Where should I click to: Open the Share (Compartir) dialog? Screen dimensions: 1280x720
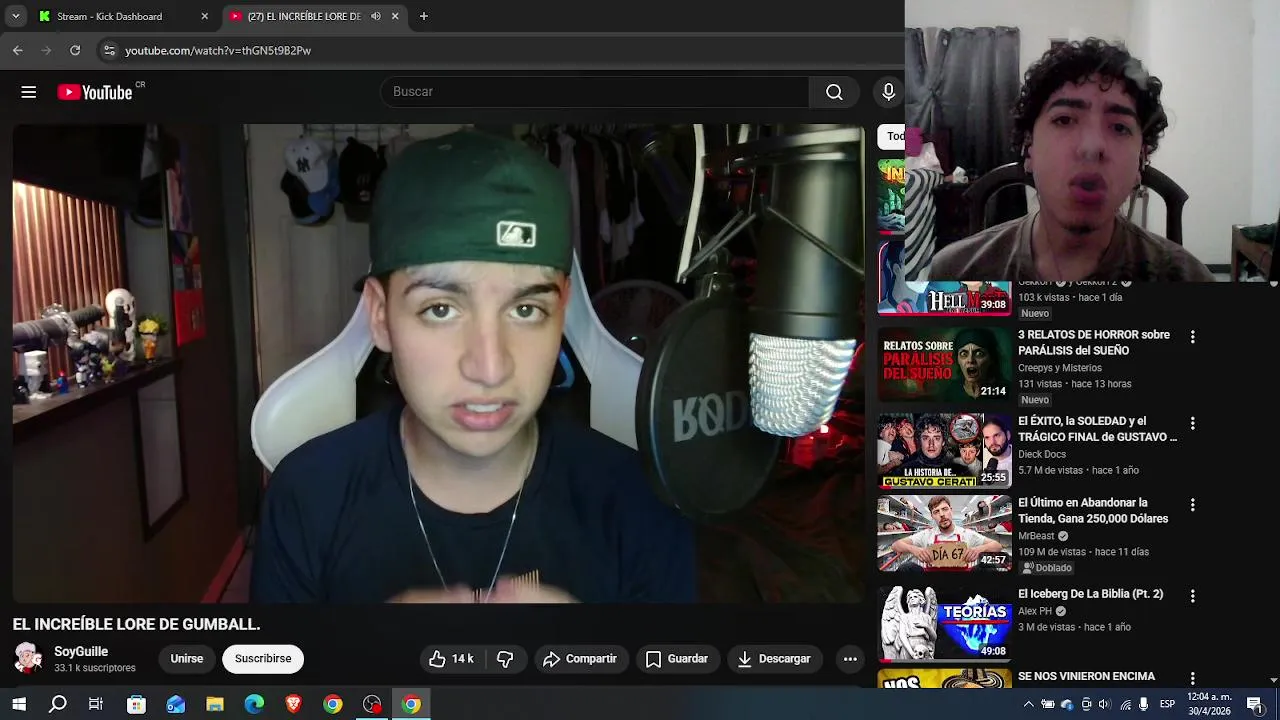point(580,659)
